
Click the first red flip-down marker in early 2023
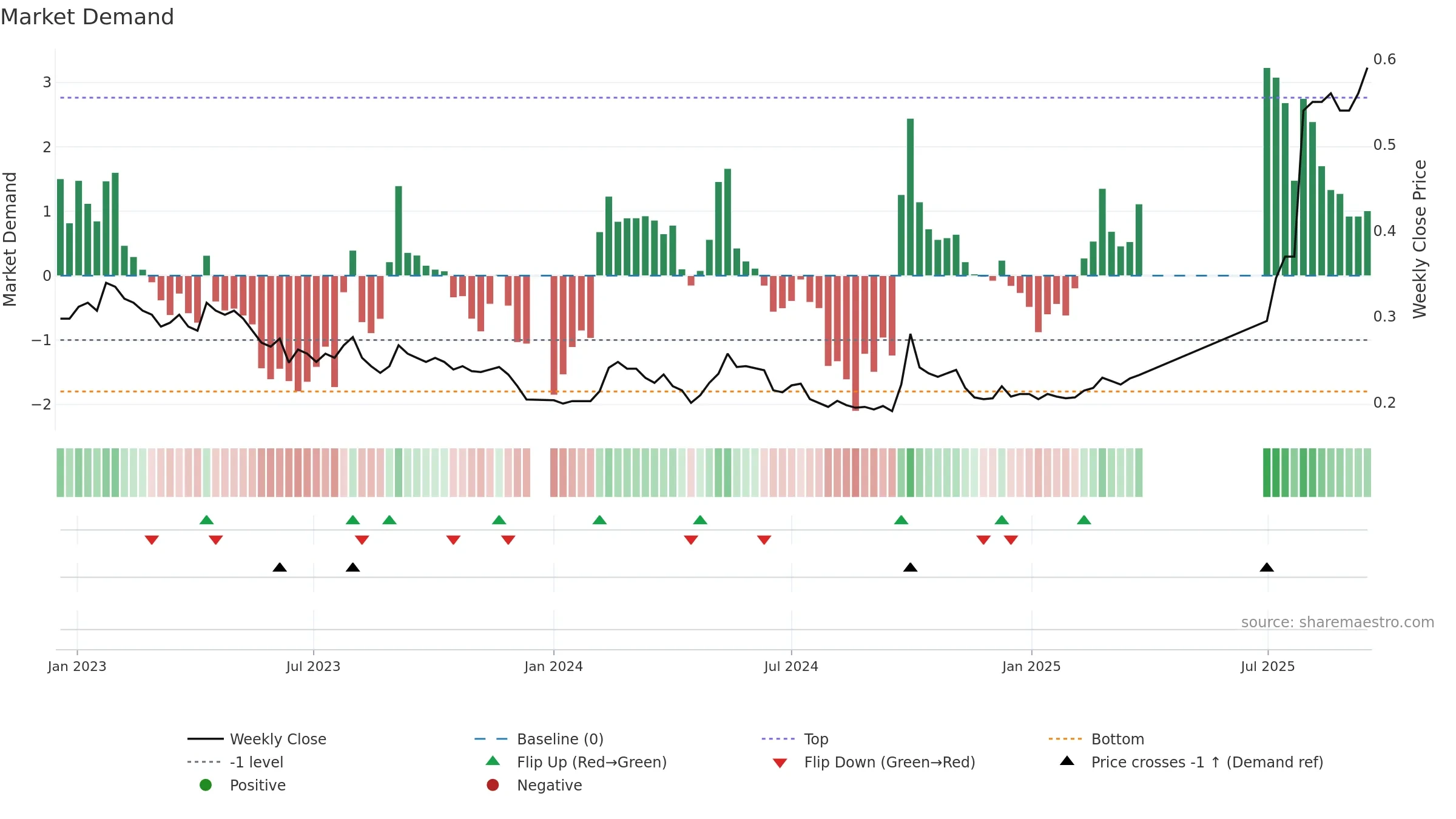(152, 540)
